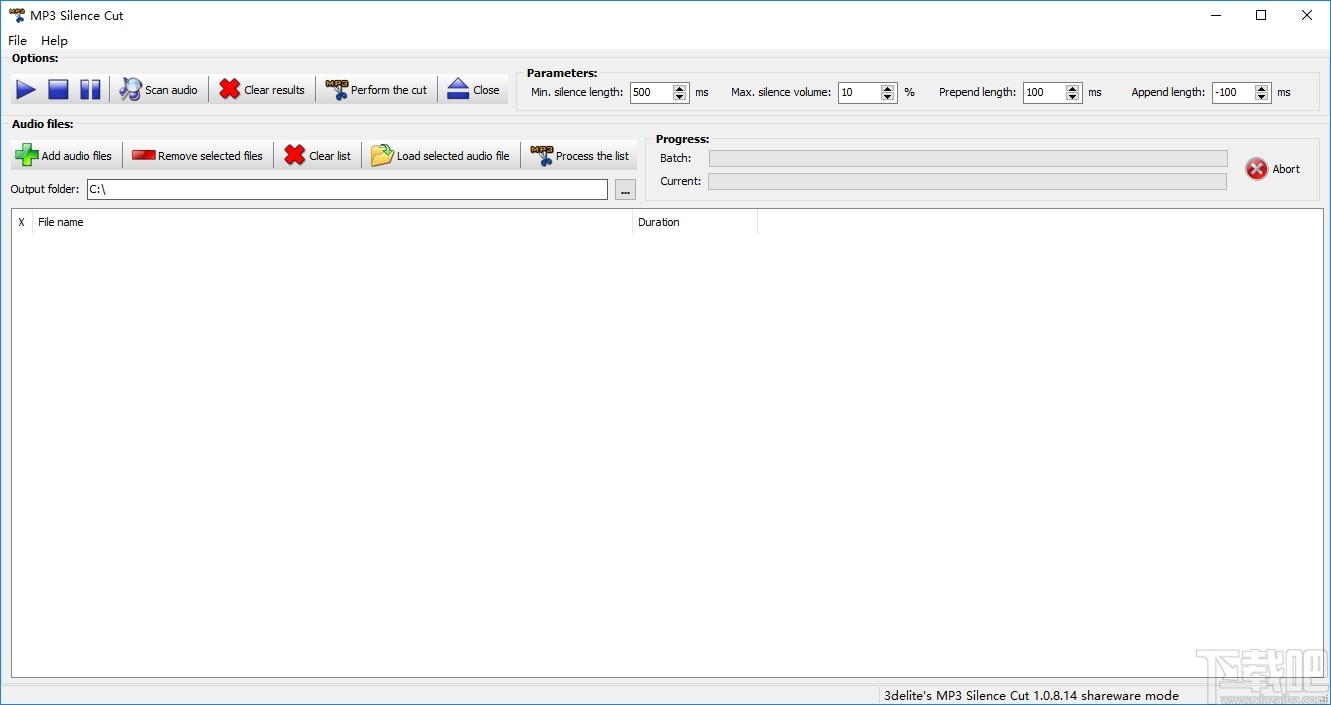Click the blue Play button

tap(26, 90)
